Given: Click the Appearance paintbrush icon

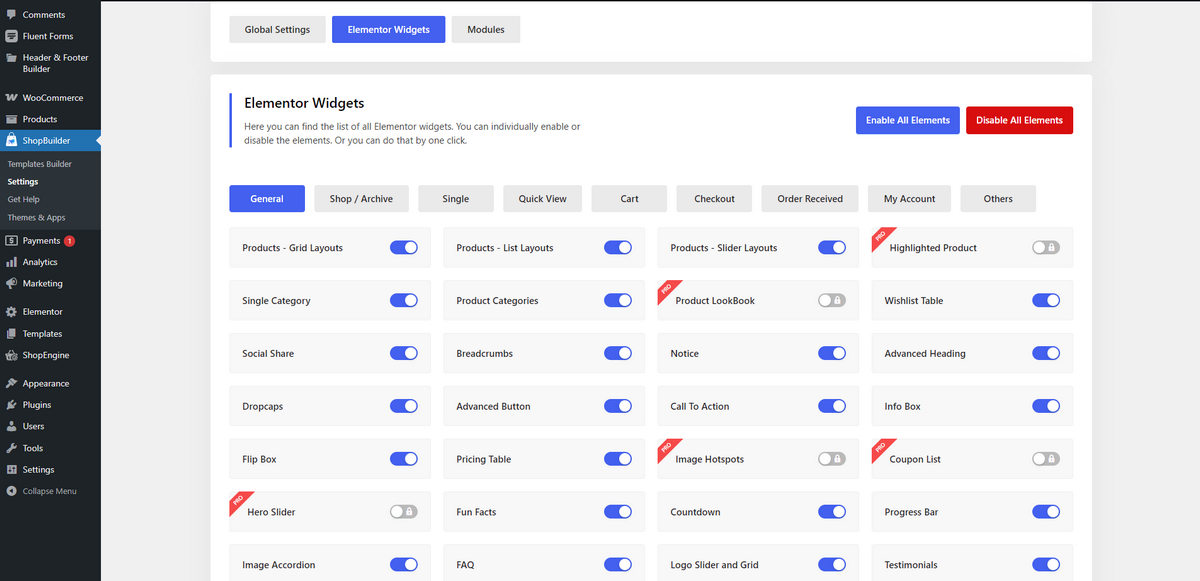Looking at the screenshot, I should click(11, 383).
